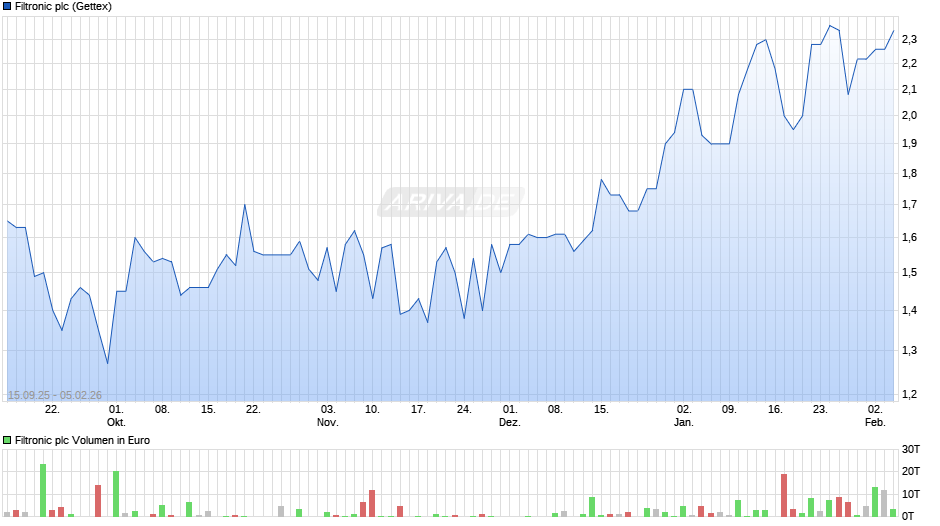This screenshot has width=940, height=526.
Task: Click the 1,3 price axis label
Action: [909, 351]
